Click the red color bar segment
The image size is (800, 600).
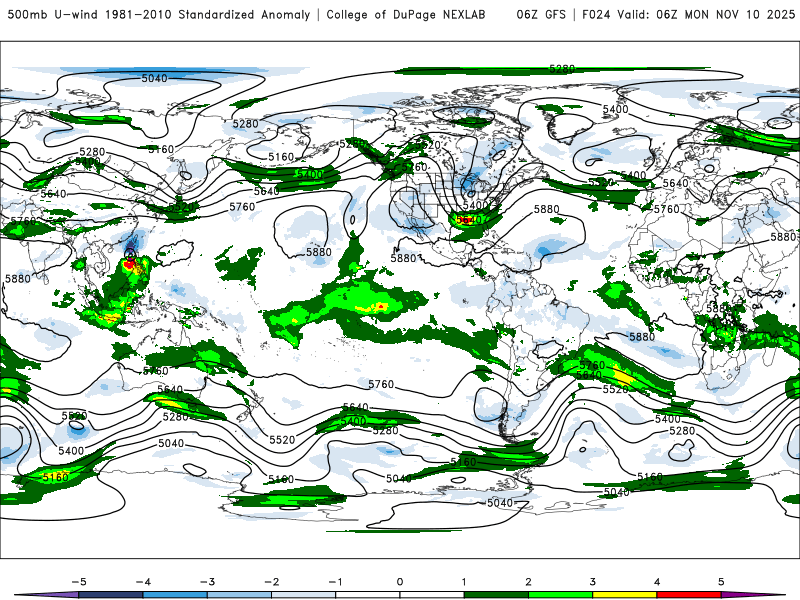click(689, 595)
